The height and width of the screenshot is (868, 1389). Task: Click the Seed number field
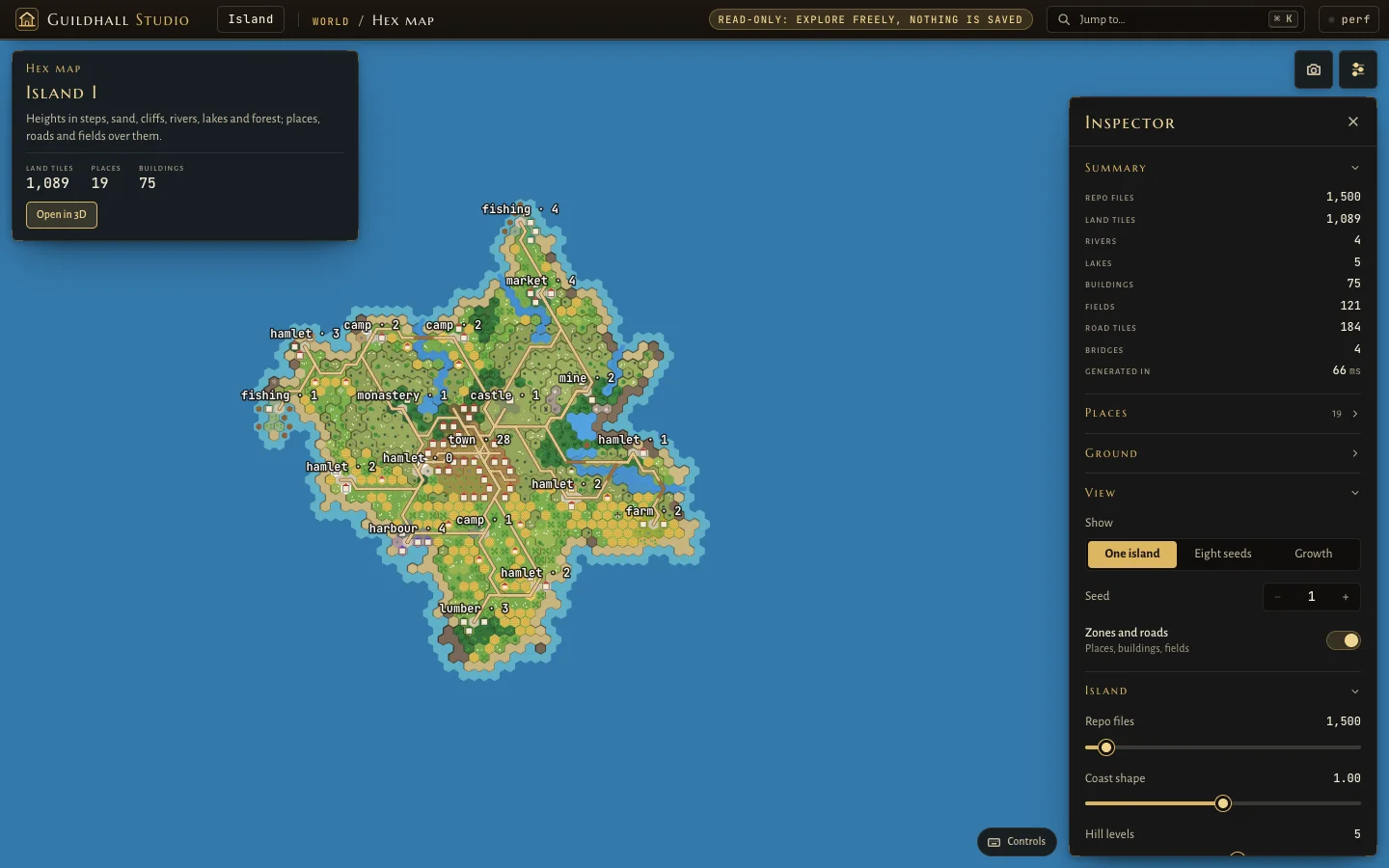point(1312,597)
